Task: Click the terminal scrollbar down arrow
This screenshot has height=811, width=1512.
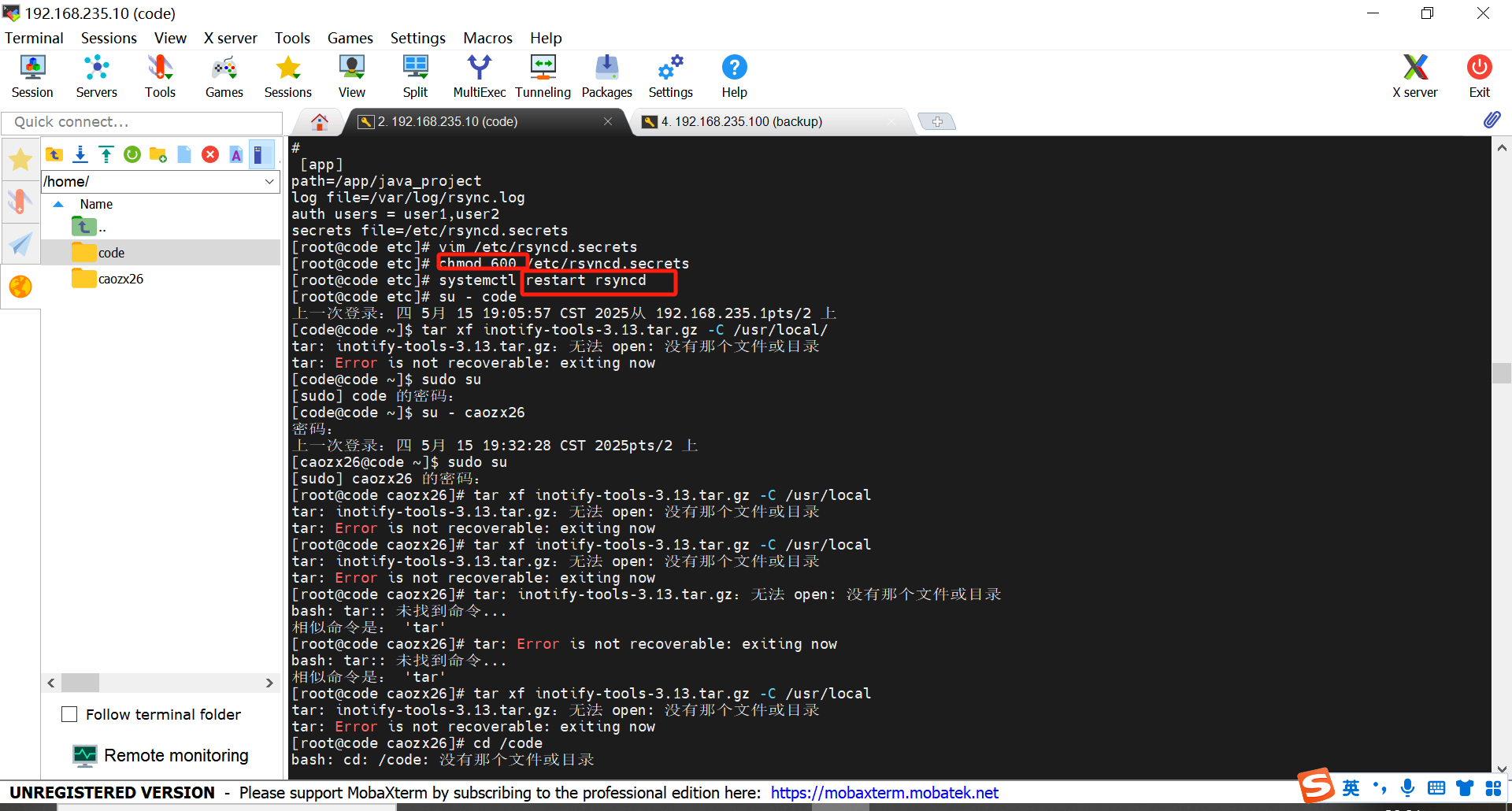Action: click(1502, 769)
